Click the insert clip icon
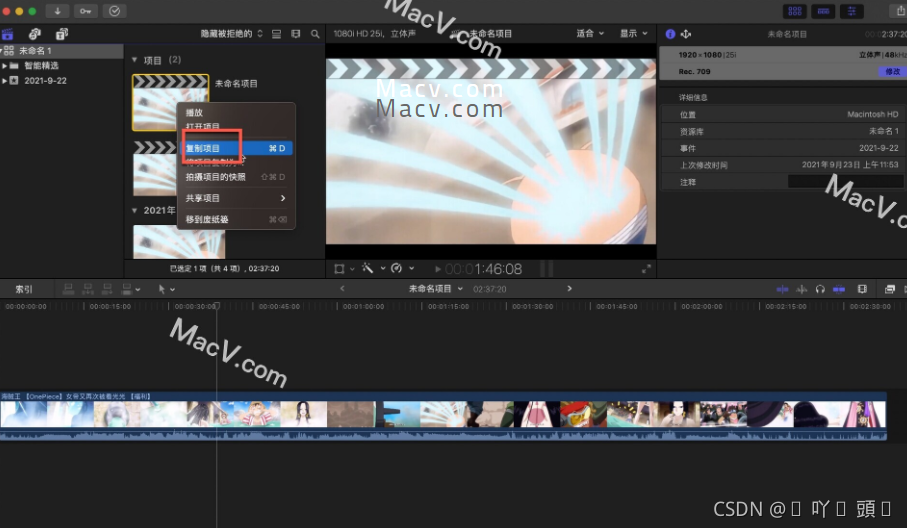This screenshot has height=528, width=907. tap(88, 289)
